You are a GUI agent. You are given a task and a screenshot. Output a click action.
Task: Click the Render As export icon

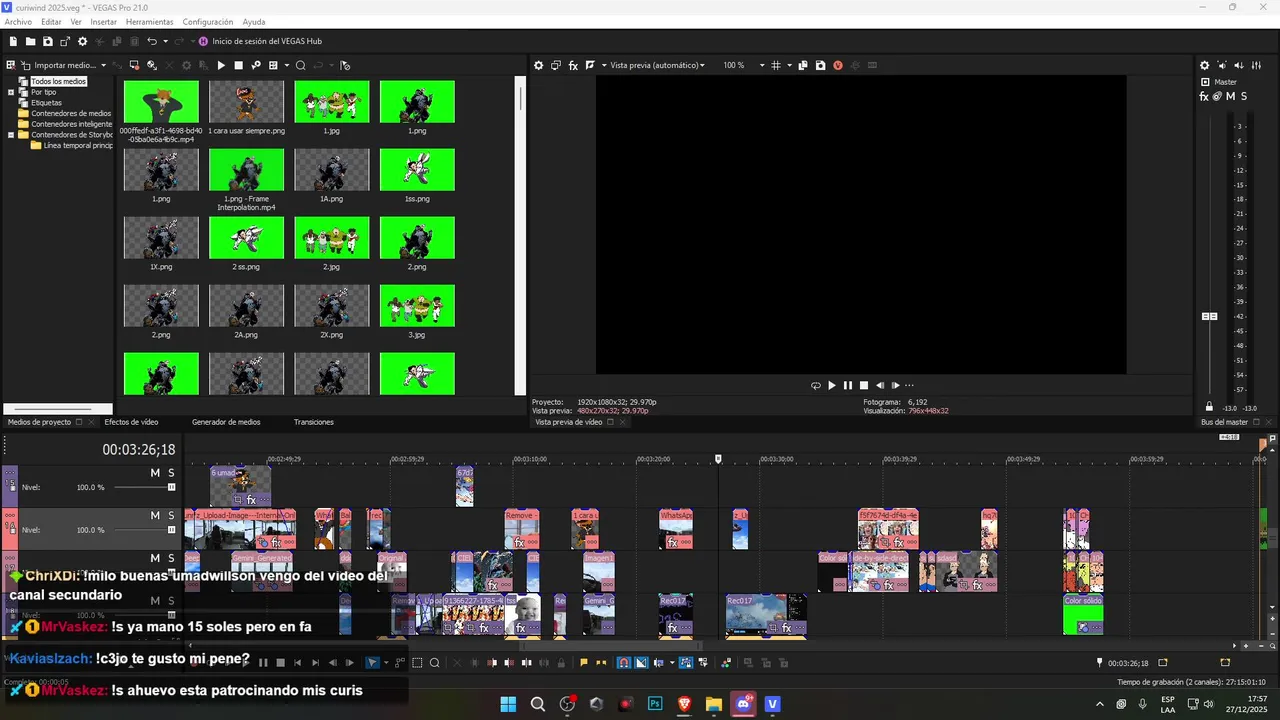coord(65,41)
